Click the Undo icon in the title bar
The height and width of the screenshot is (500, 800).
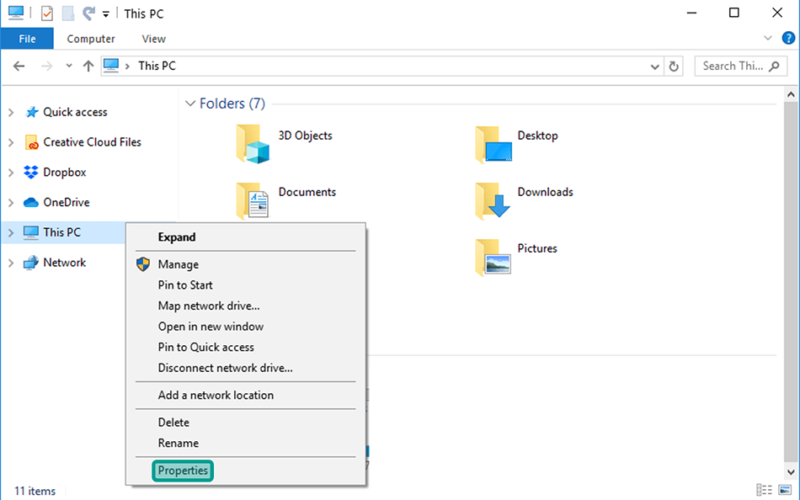click(89, 13)
